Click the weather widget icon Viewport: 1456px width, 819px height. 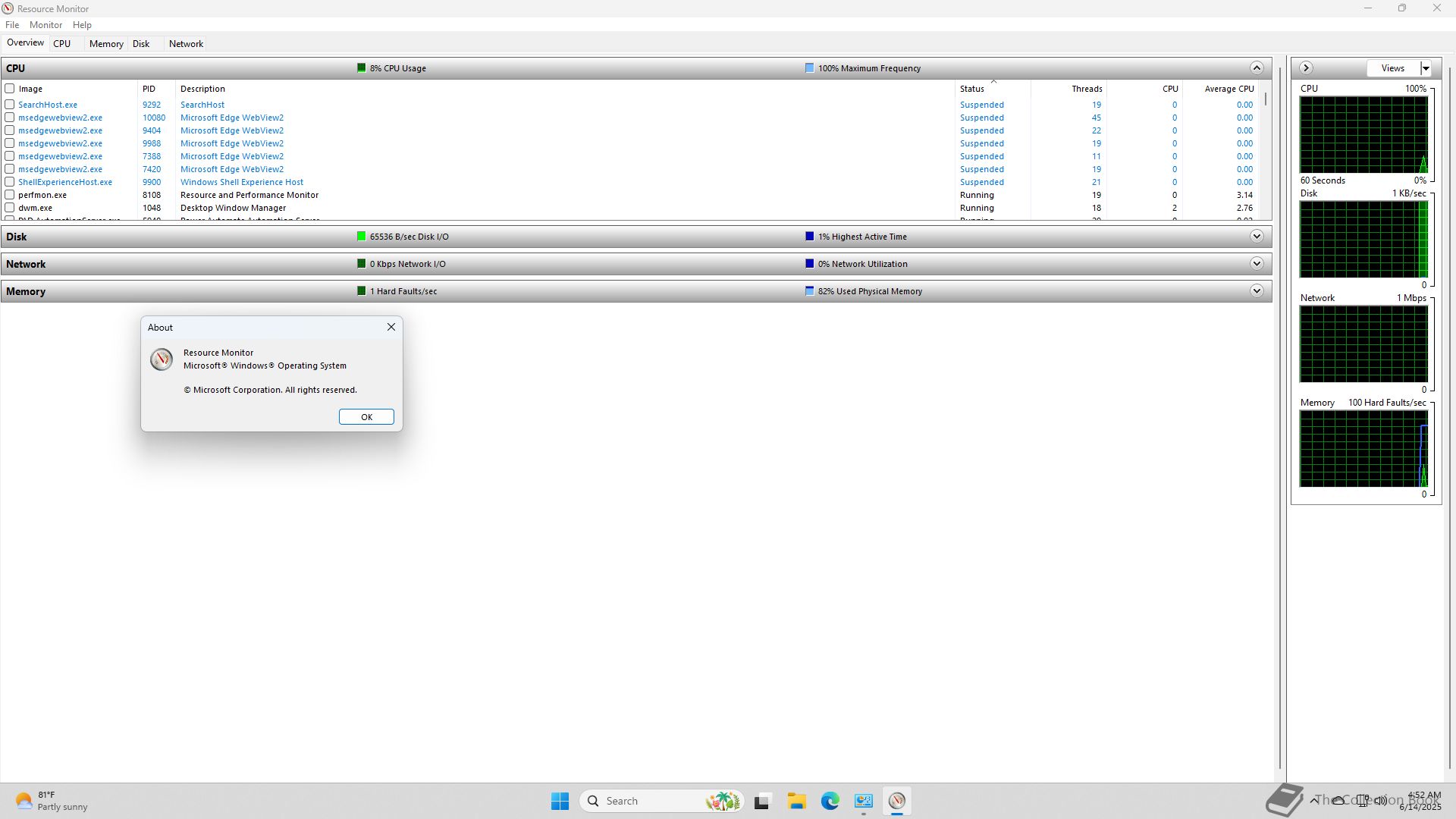[24, 801]
